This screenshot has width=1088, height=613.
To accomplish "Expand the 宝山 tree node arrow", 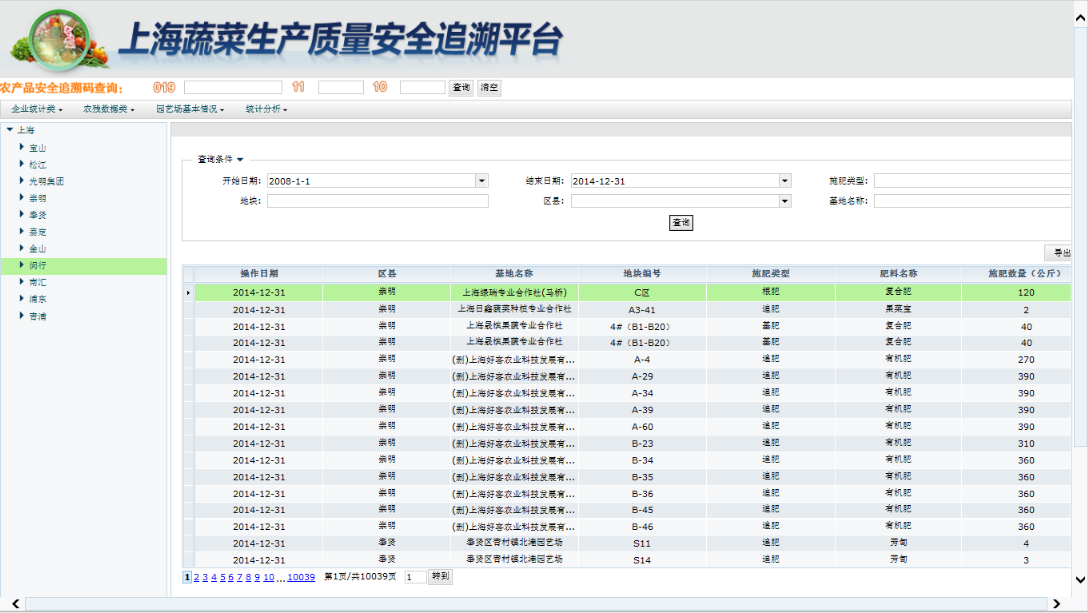I will [x=21, y=147].
